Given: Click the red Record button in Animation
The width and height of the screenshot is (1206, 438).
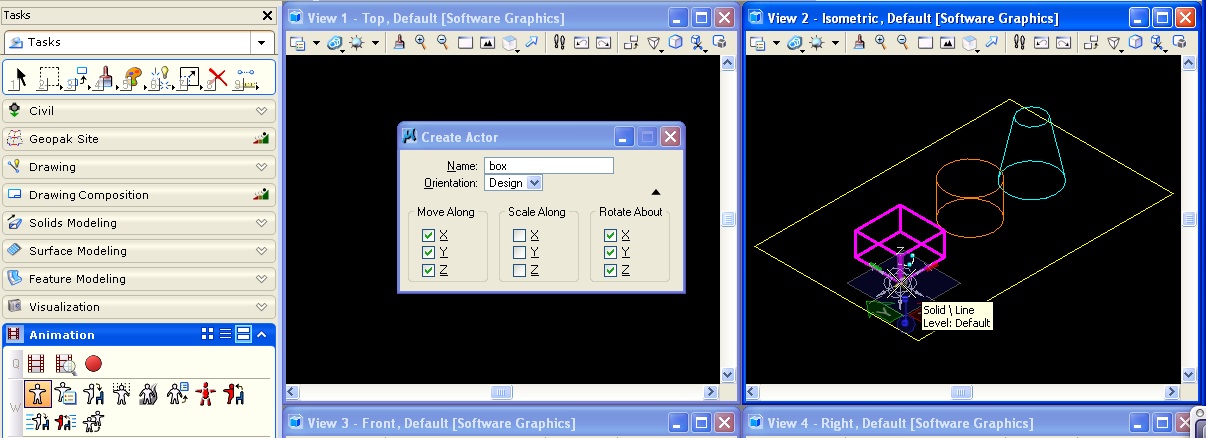Looking at the screenshot, I should 94,364.
